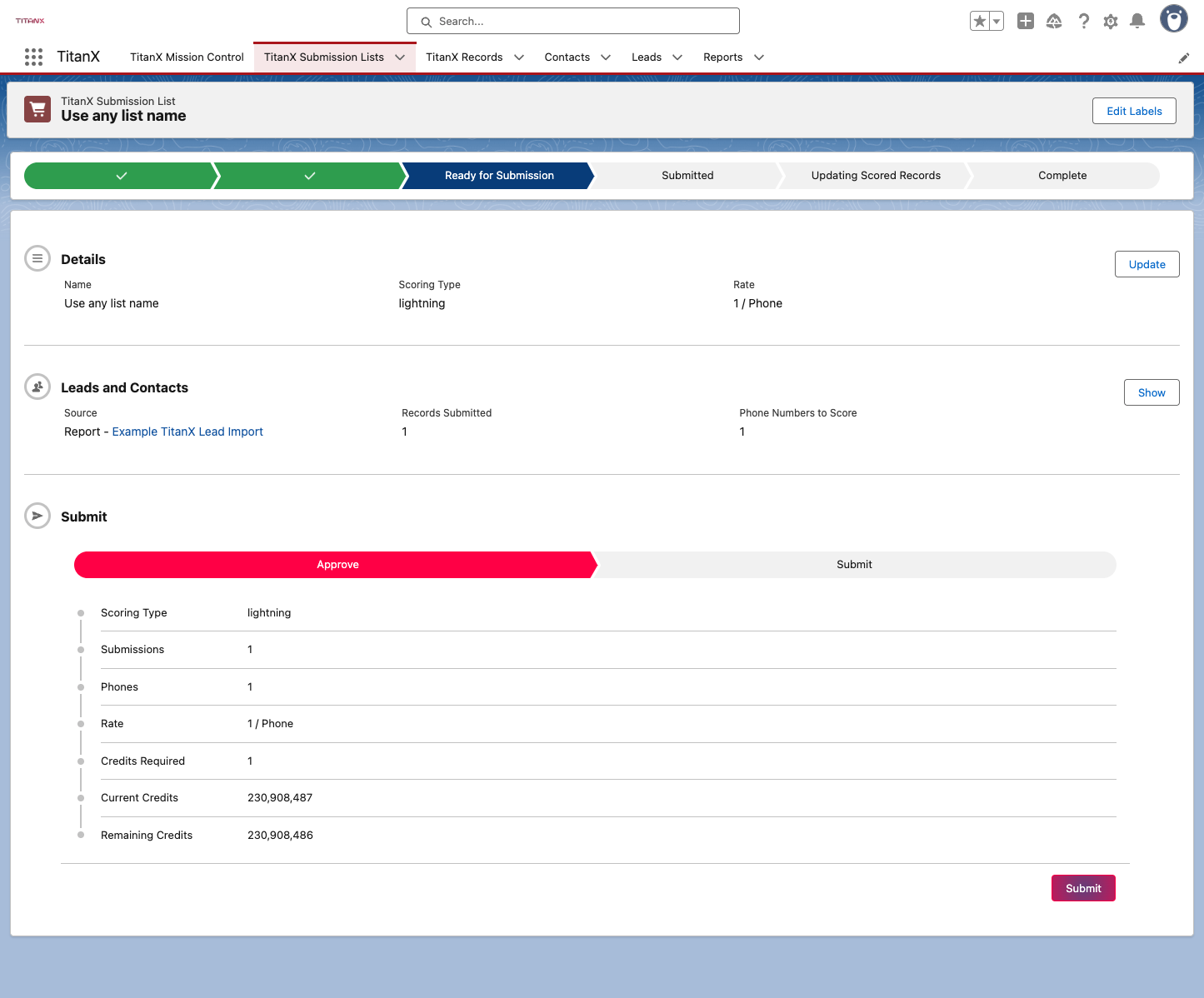The height and width of the screenshot is (998, 1204).
Task: Click the grey Submit step in progress bar
Action: click(x=855, y=565)
